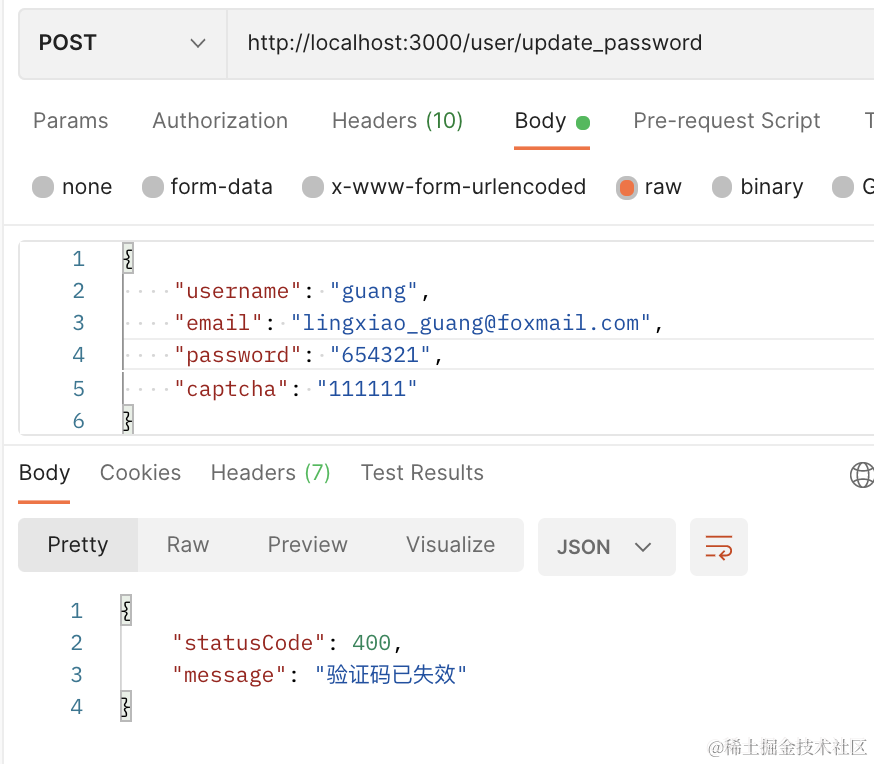This screenshot has width=874, height=764.
Task: Toggle word wrap icon in response toolbar
Action: click(718, 546)
